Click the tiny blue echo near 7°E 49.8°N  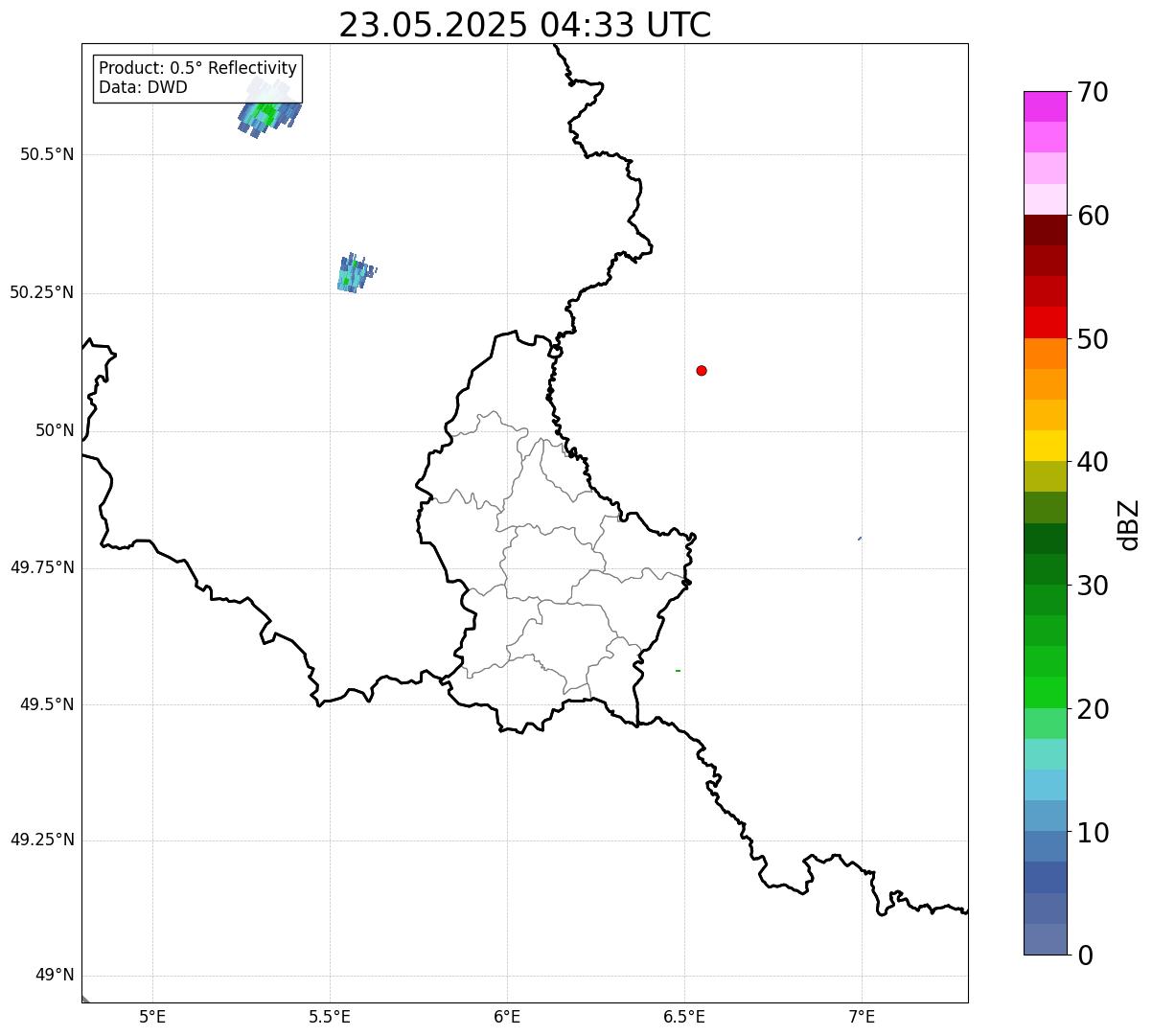click(x=860, y=539)
